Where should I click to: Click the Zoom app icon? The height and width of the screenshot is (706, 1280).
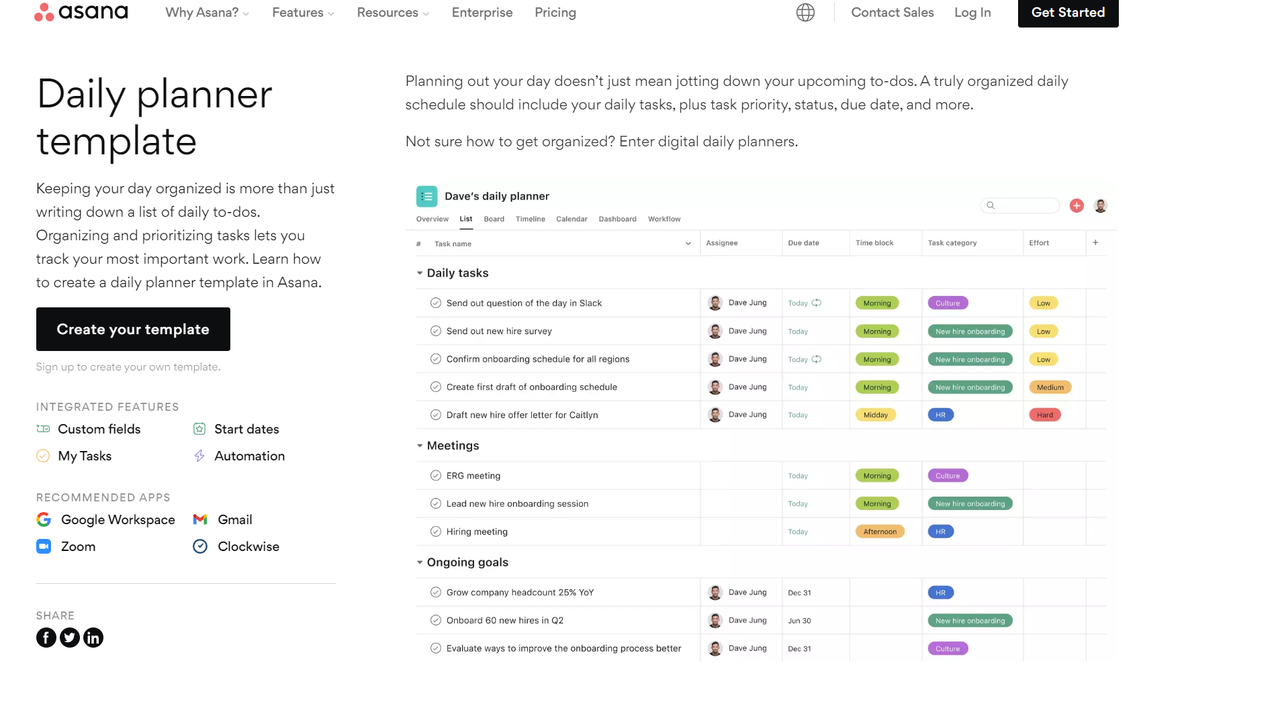pyautogui.click(x=44, y=547)
